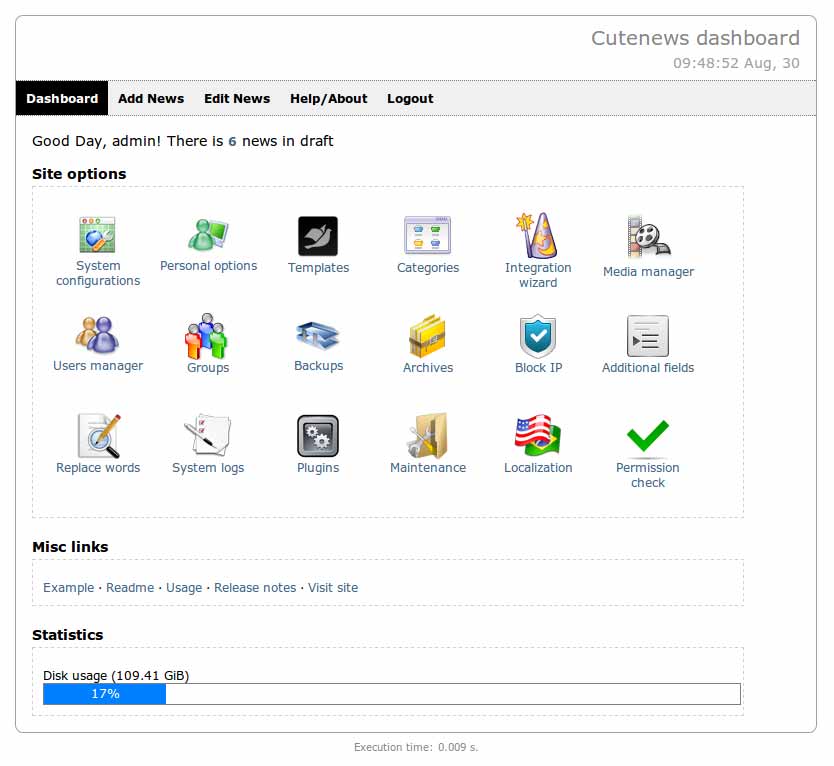834x766 pixels.
Task: Click the Visit site link
Action: point(333,588)
